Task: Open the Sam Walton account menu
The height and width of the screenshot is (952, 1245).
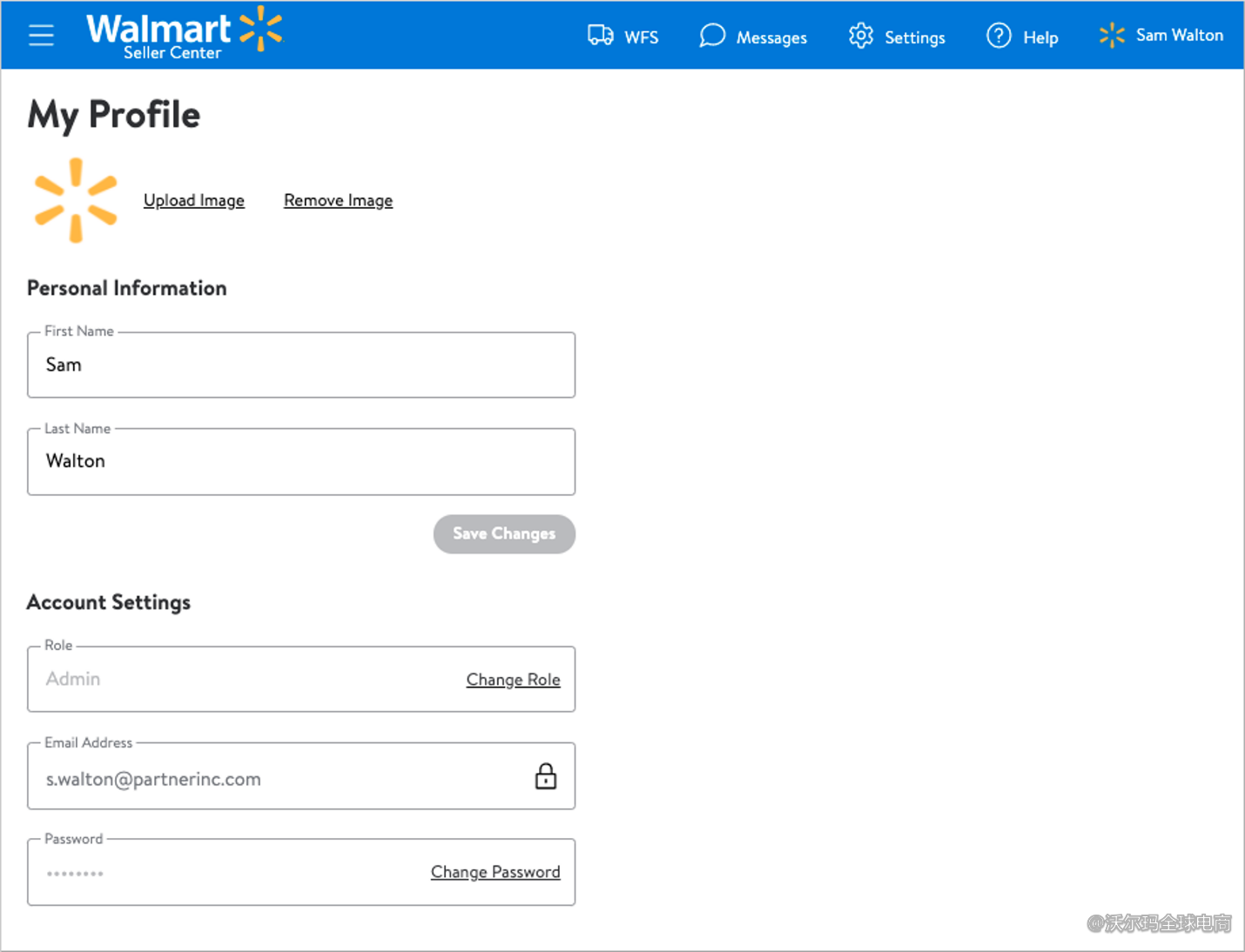Action: click(x=1161, y=36)
